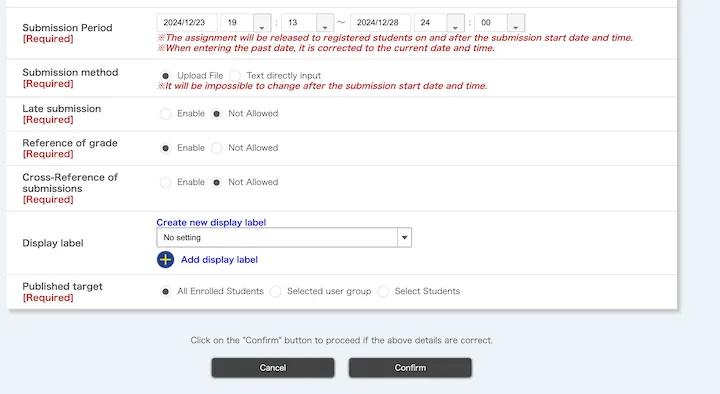Open the start hour dropdown showing 19
The width and height of the screenshot is (720, 394).
click(x=246, y=23)
